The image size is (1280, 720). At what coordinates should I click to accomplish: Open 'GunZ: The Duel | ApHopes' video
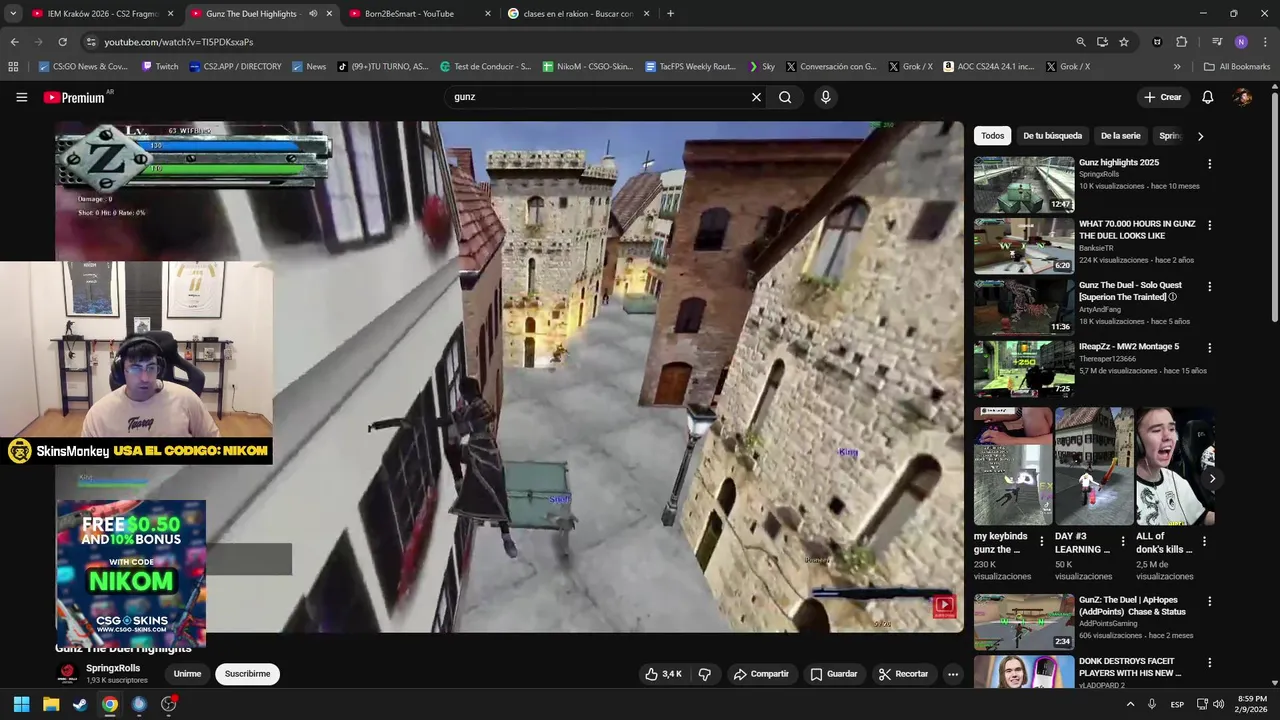click(1024, 622)
